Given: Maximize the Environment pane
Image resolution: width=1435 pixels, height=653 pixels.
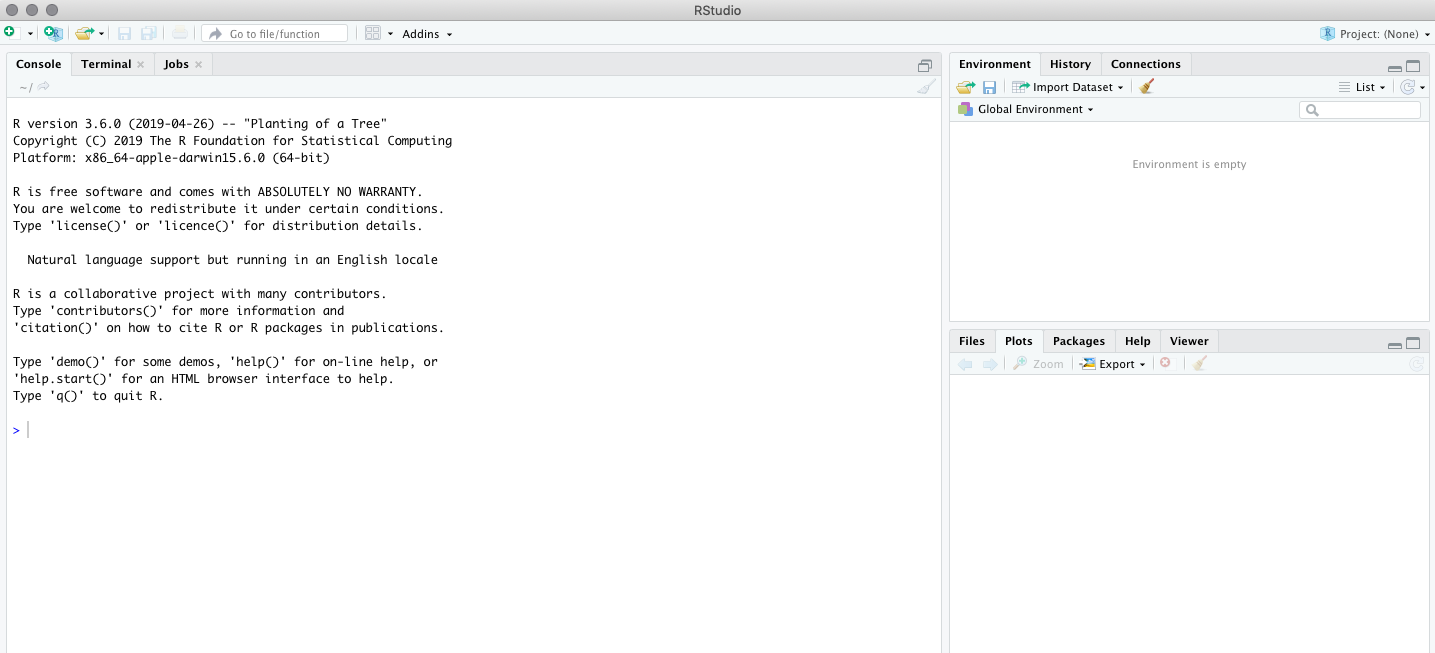Looking at the screenshot, I should coord(1413,65).
